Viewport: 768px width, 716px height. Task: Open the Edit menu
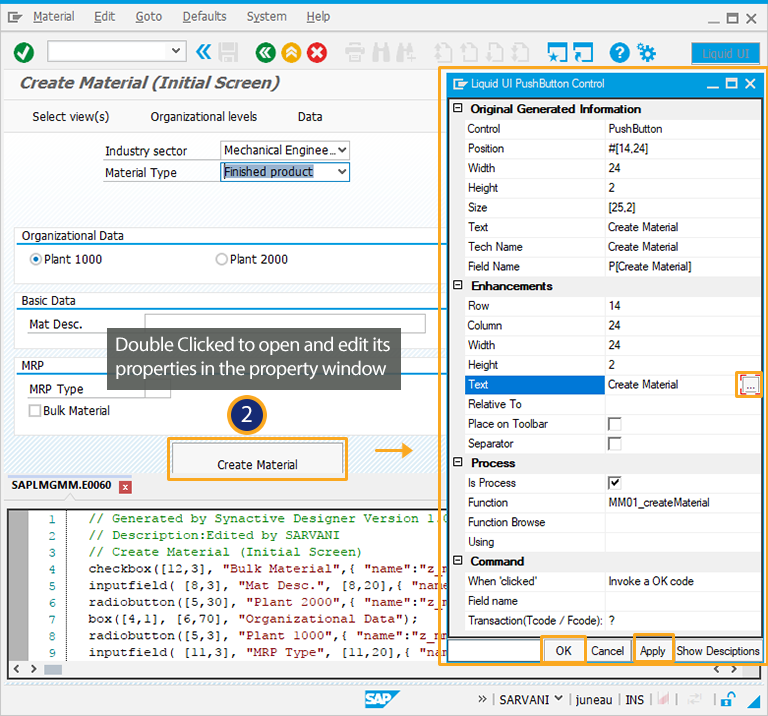tap(104, 17)
